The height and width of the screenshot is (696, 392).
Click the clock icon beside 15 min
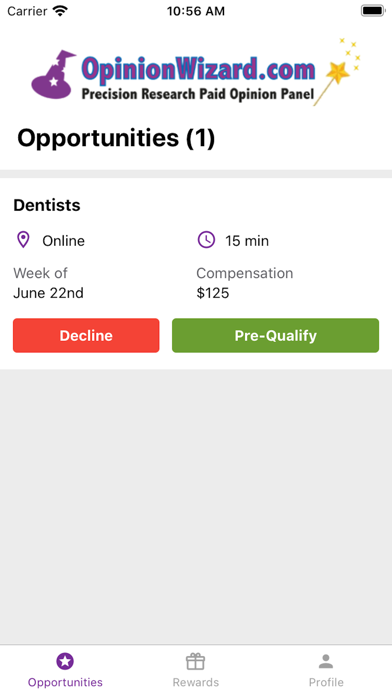click(x=206, y=240)
